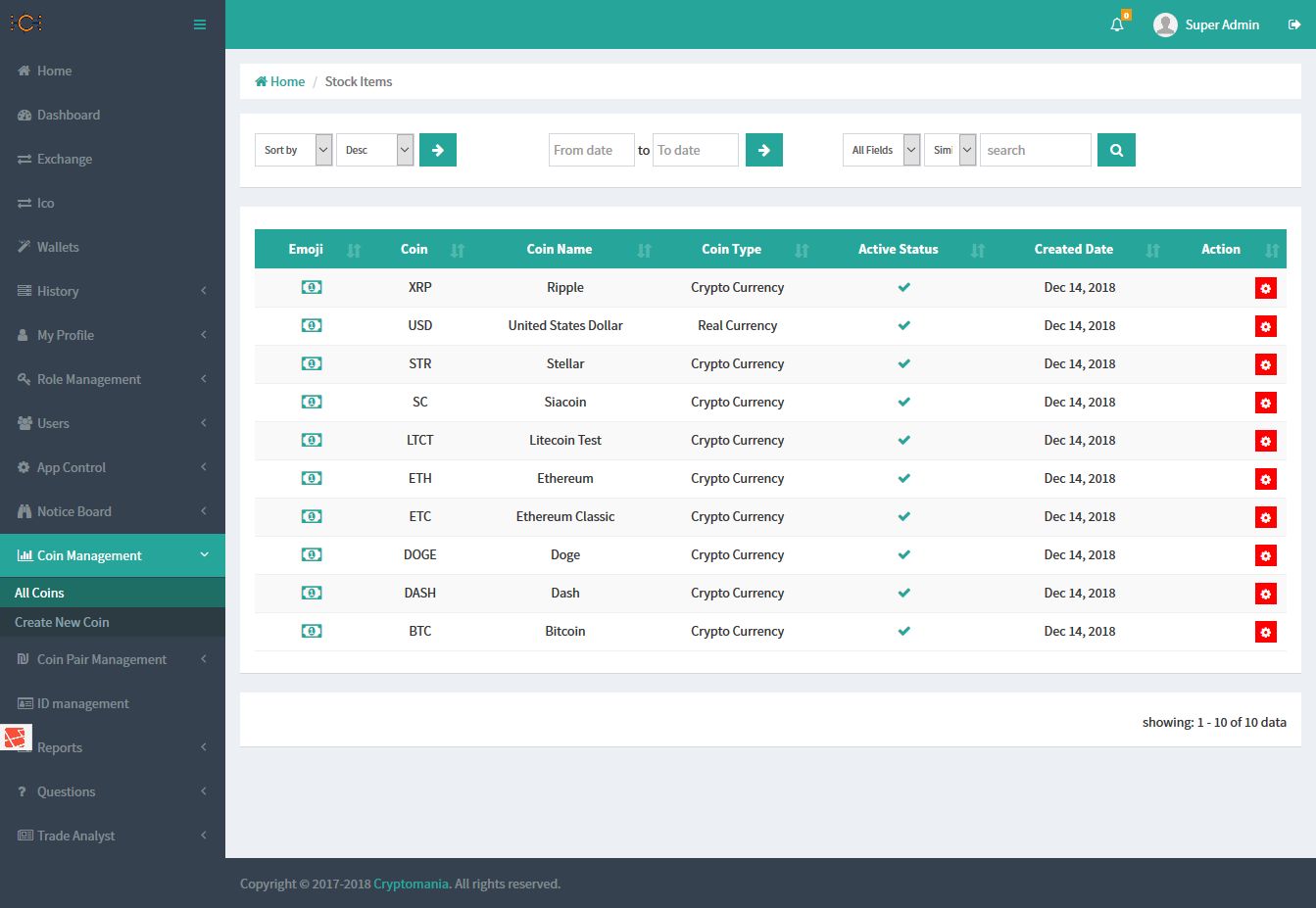Click the logout icon in header

[x=1293, y=24]
